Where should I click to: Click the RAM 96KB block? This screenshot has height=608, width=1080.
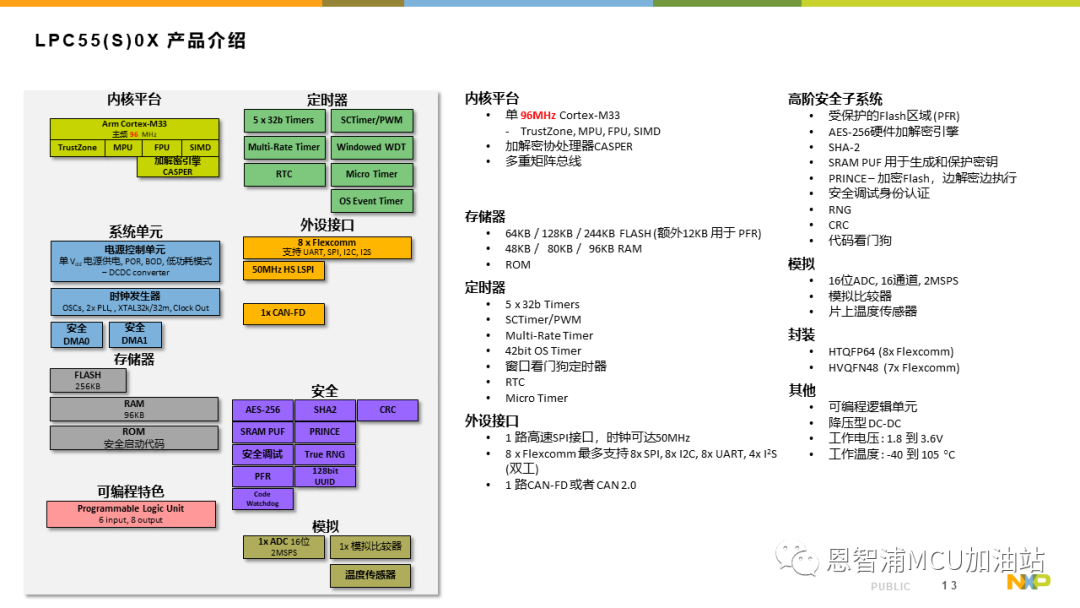click(134, 409)
